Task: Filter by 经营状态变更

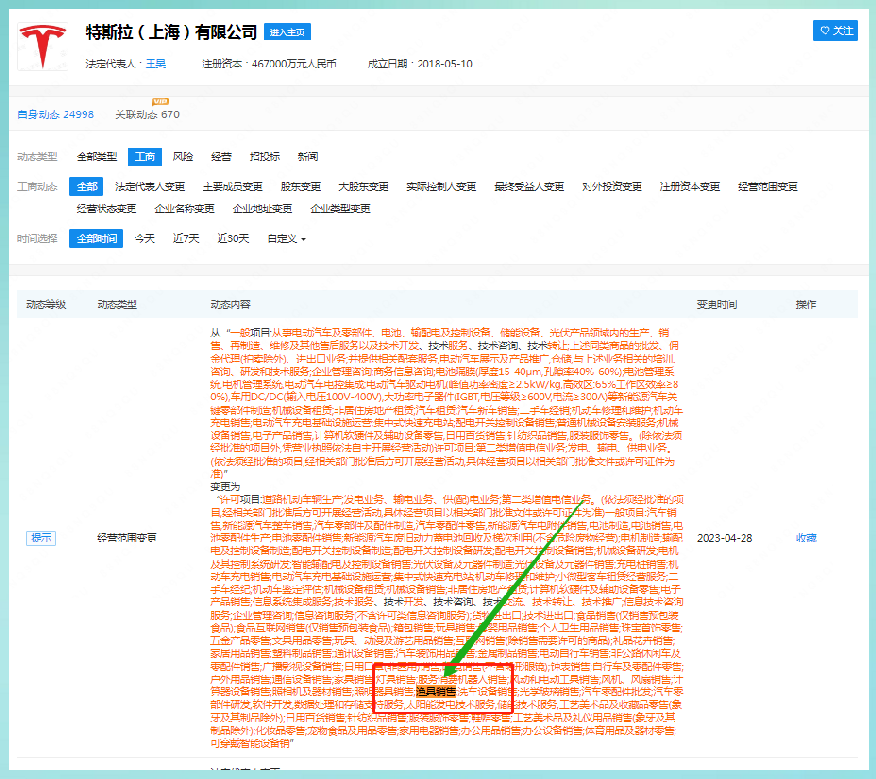Action: pyautogui.click(x=106, y=208)
